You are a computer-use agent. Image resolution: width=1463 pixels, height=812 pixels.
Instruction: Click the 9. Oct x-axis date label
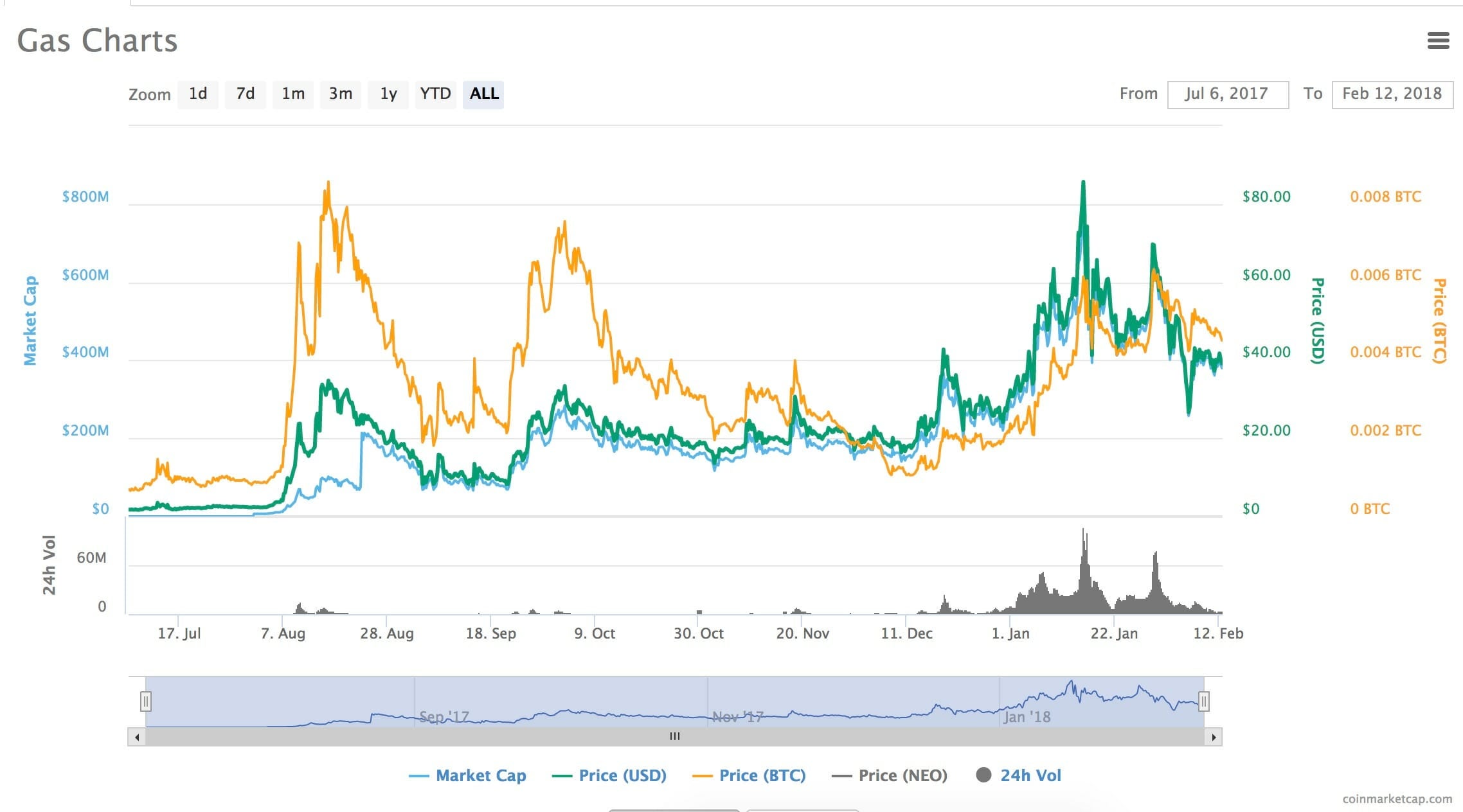pyautogui.click(x=595, y=633)
